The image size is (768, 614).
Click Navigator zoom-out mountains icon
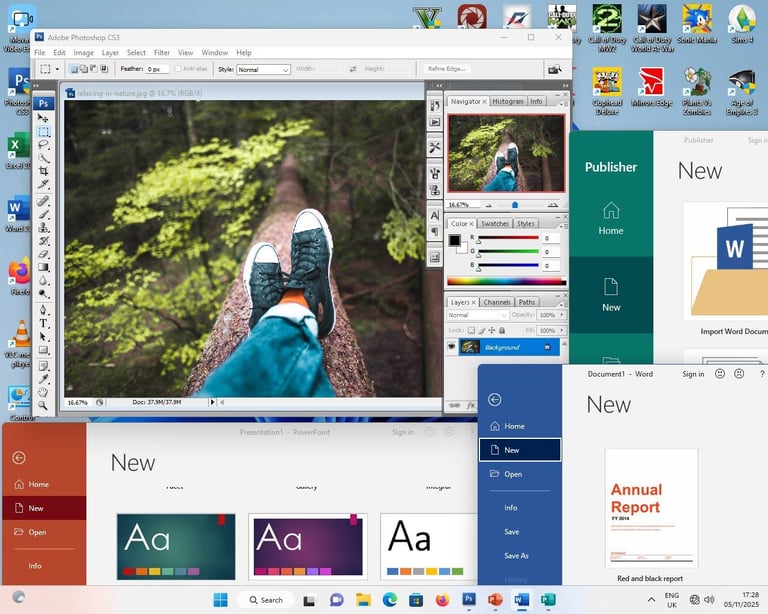pos(488,205)
